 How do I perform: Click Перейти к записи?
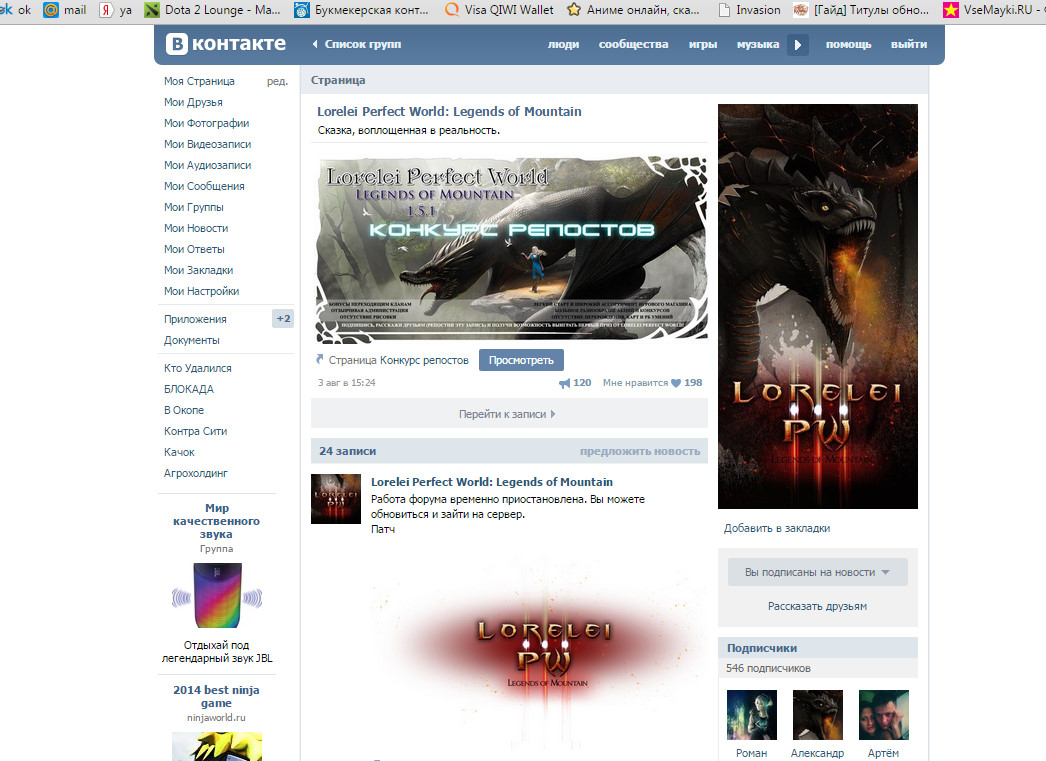[509, 414]
